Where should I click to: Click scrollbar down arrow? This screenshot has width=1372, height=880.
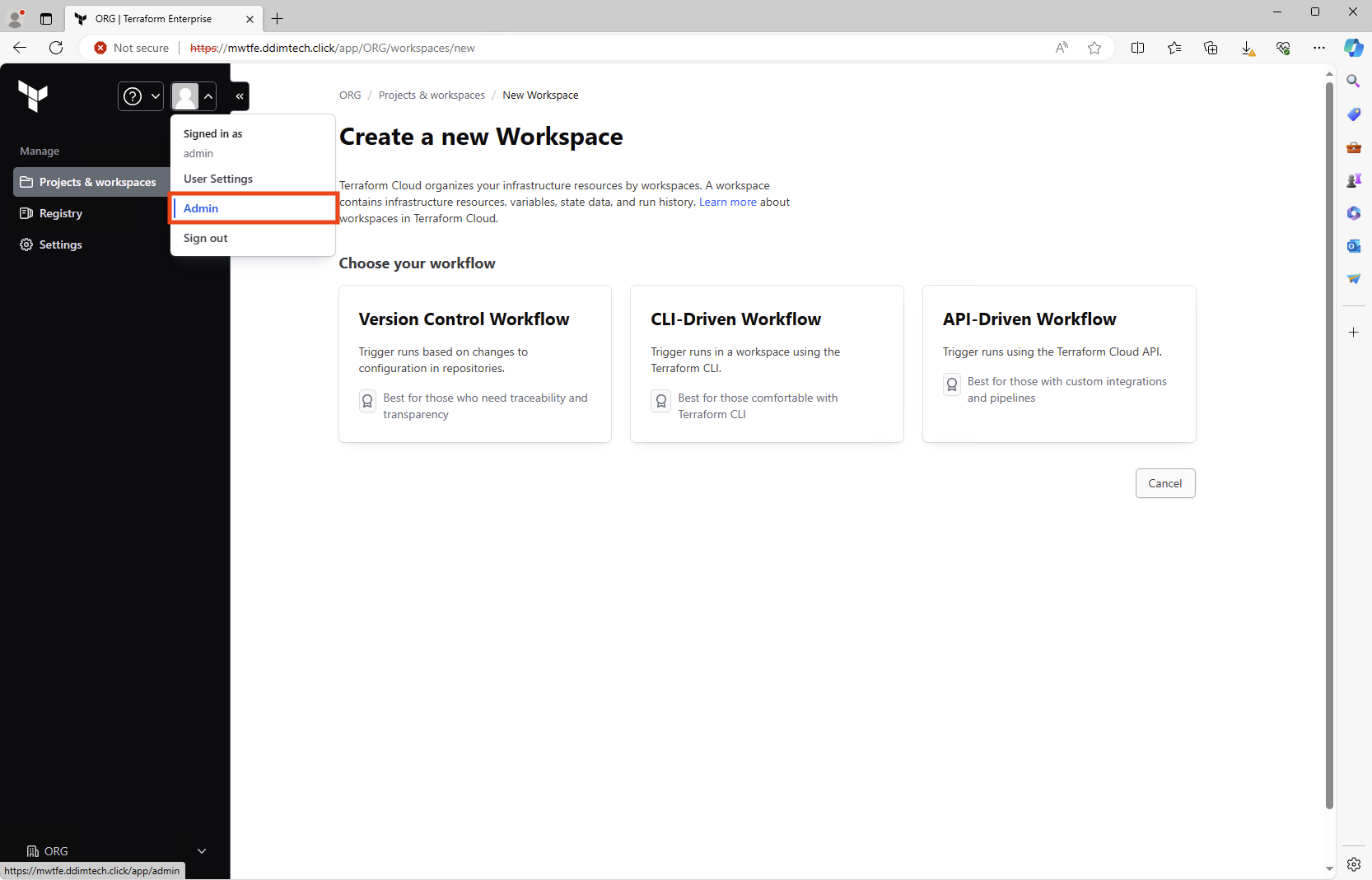tap(1329, 868)
